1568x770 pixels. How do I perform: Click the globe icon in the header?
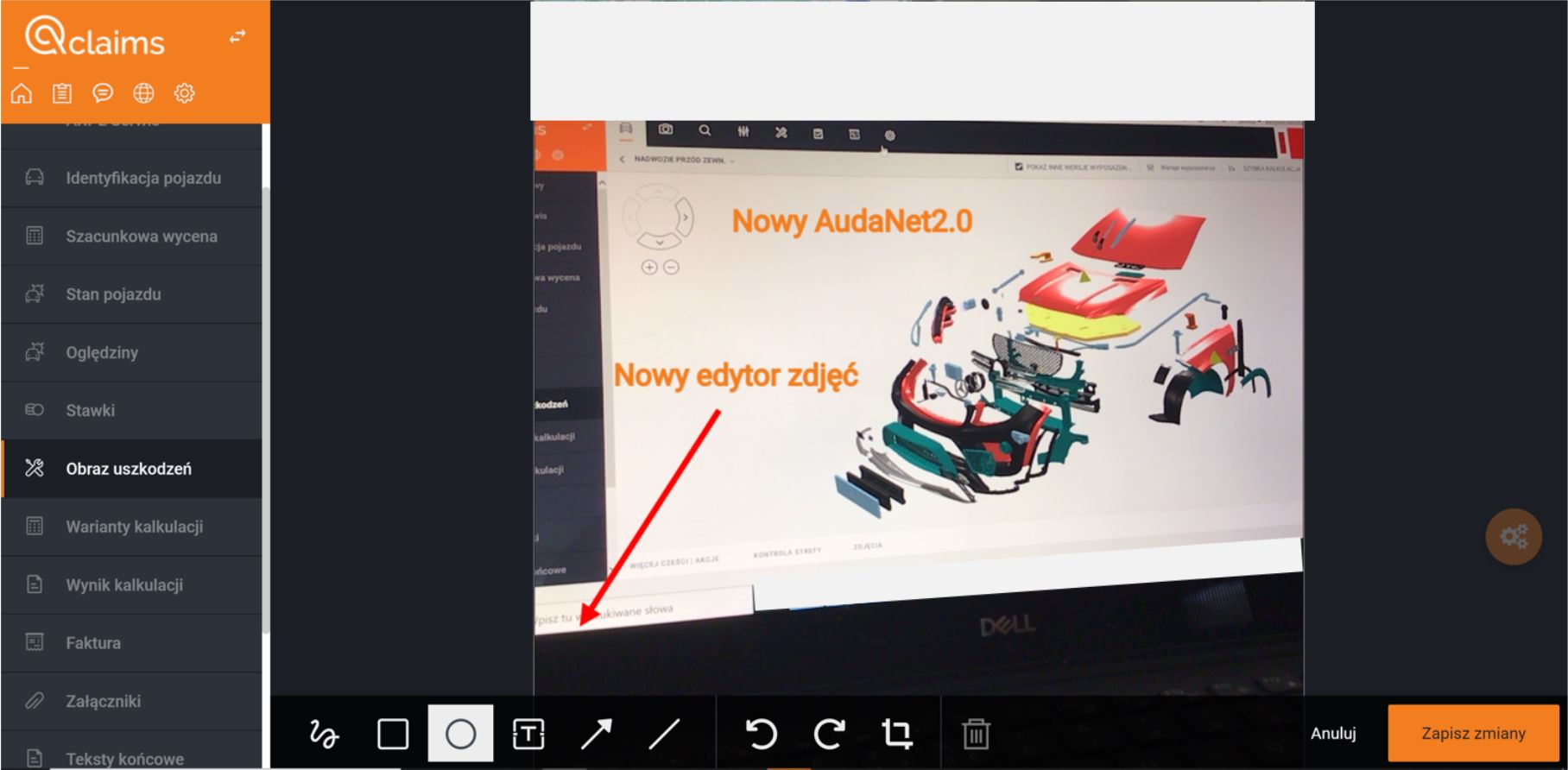point(143,93)
